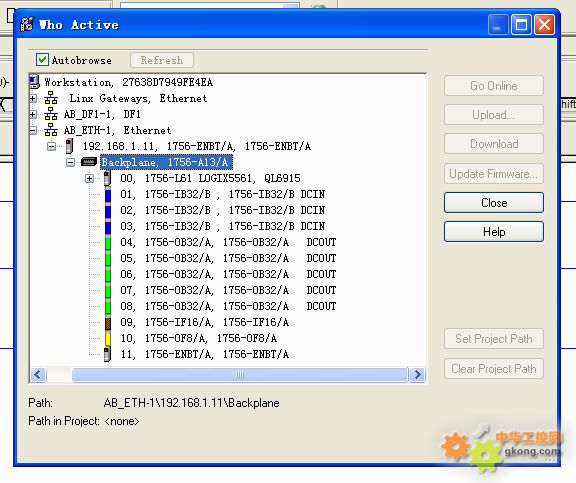
Task: Expand the Linx Gateways, Ethernet node
Action: tap(33, 98)
